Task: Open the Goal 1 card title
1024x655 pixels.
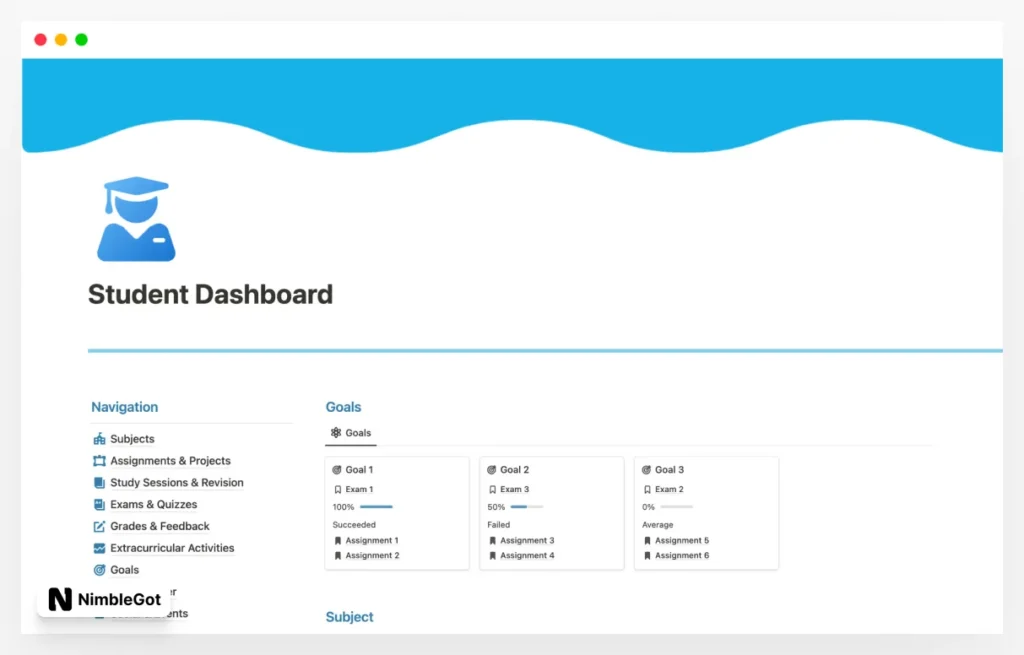Action: tap(359, 470)
